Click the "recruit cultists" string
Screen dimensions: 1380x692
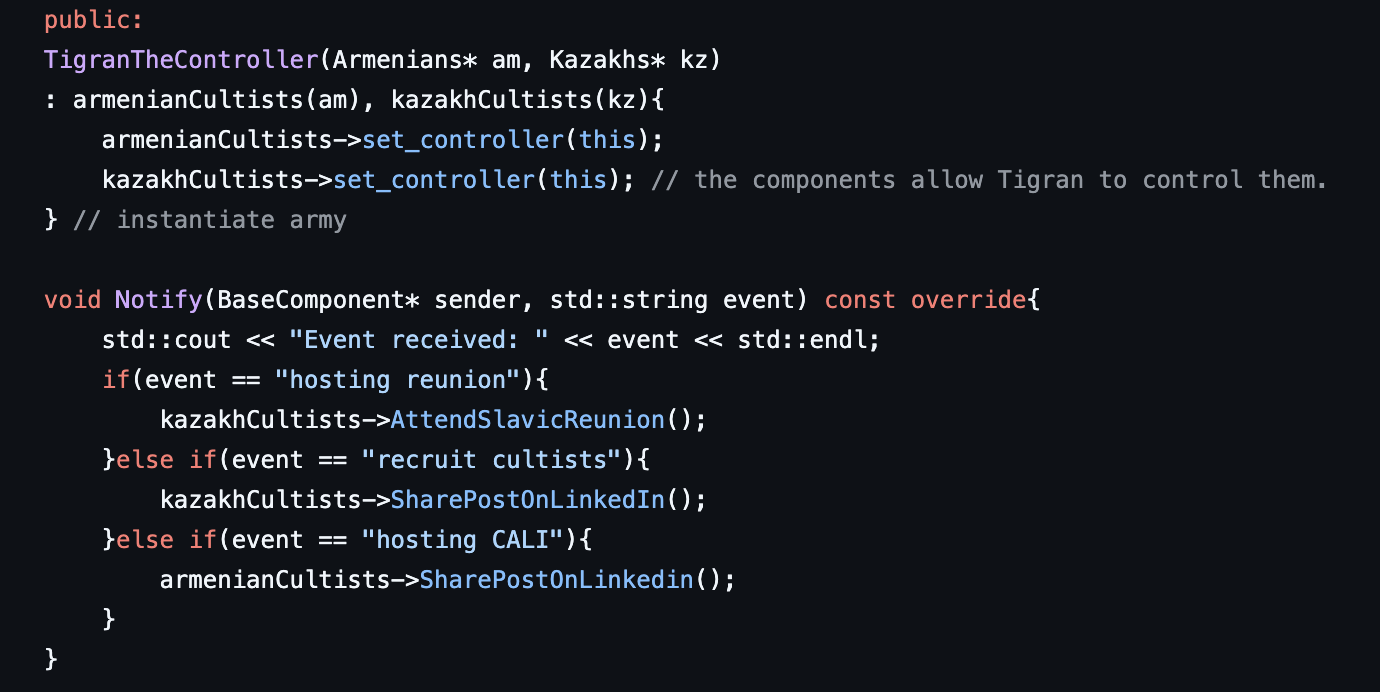pyautogui.click(x=492, y=459)
